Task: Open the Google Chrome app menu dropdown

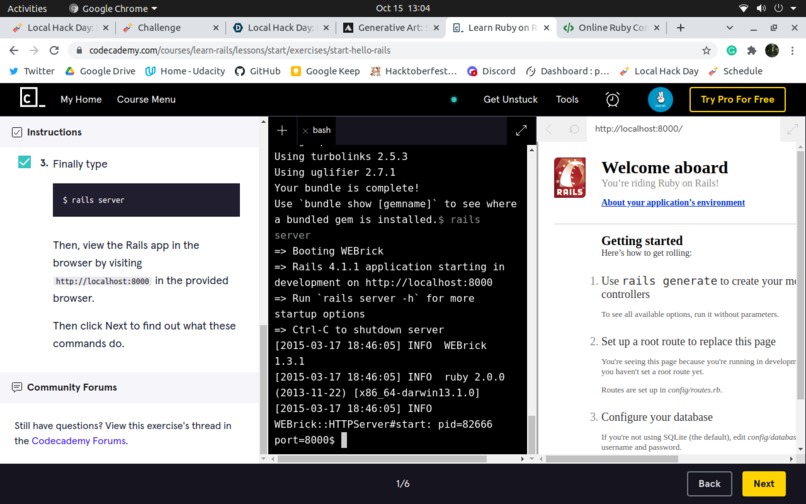Action: click(x=113, y=9)
